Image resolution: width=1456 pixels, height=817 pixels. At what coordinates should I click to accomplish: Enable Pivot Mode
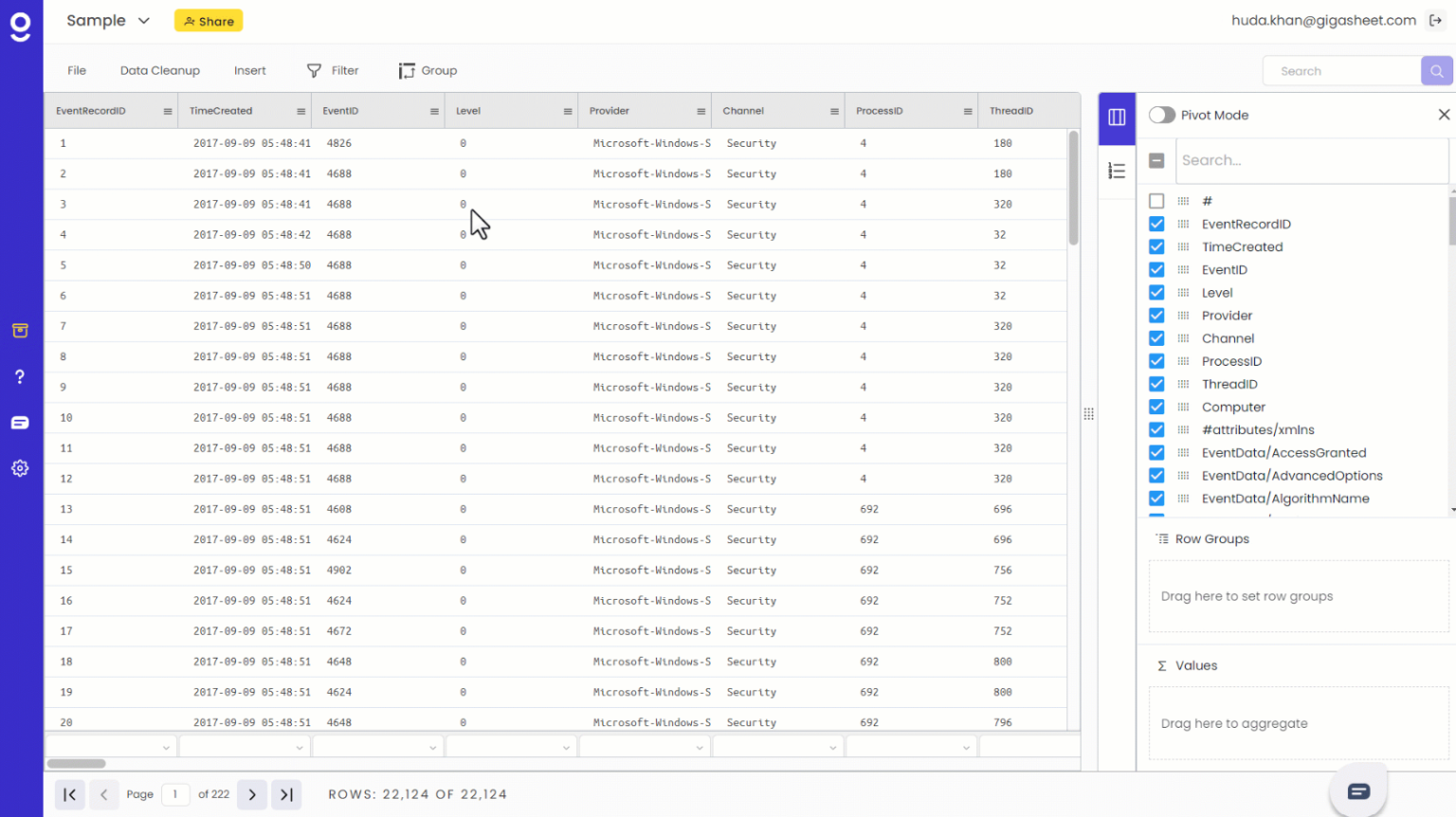[x=1162, y=114]
